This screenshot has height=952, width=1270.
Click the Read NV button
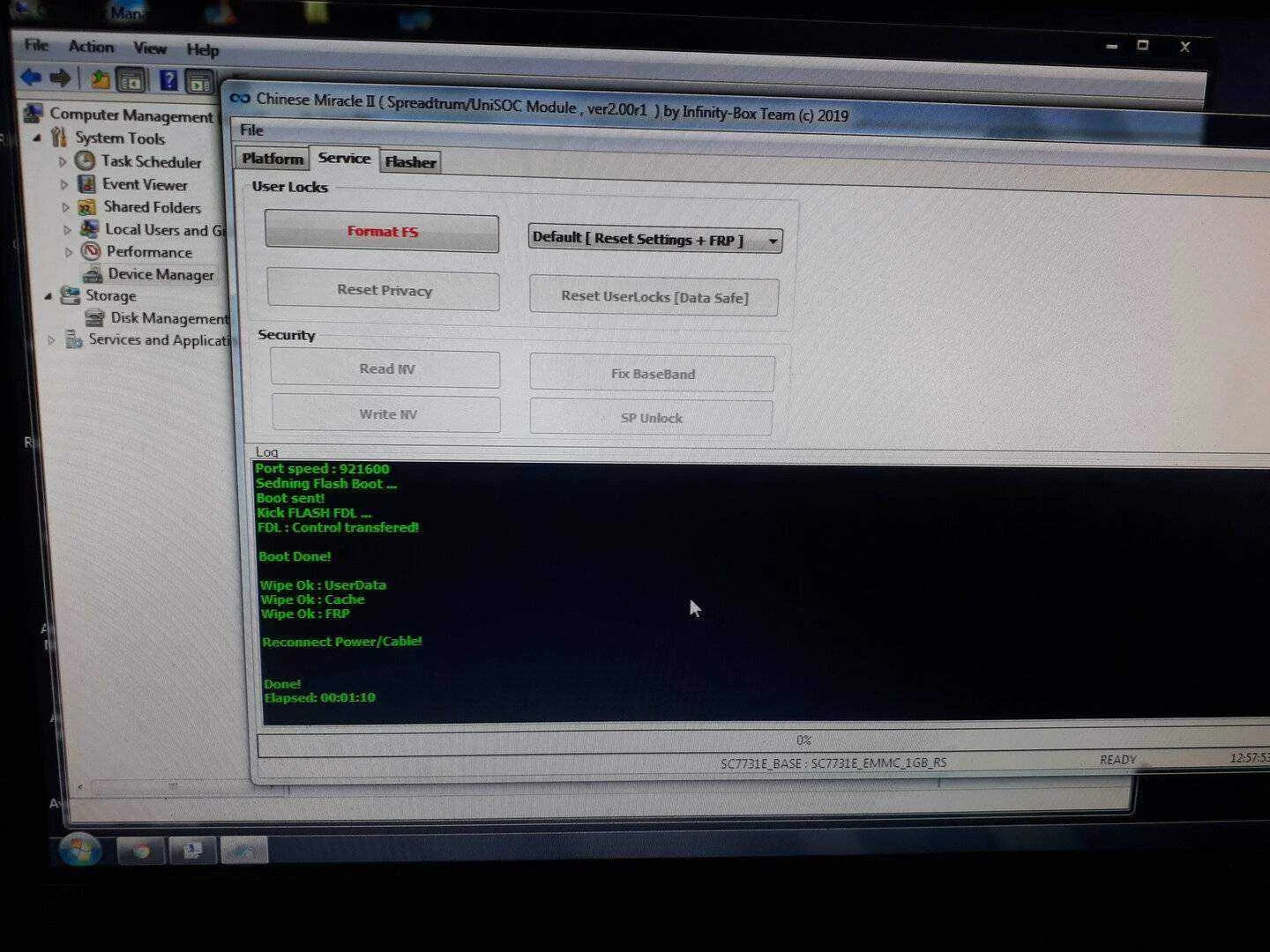tap(385, 368)
